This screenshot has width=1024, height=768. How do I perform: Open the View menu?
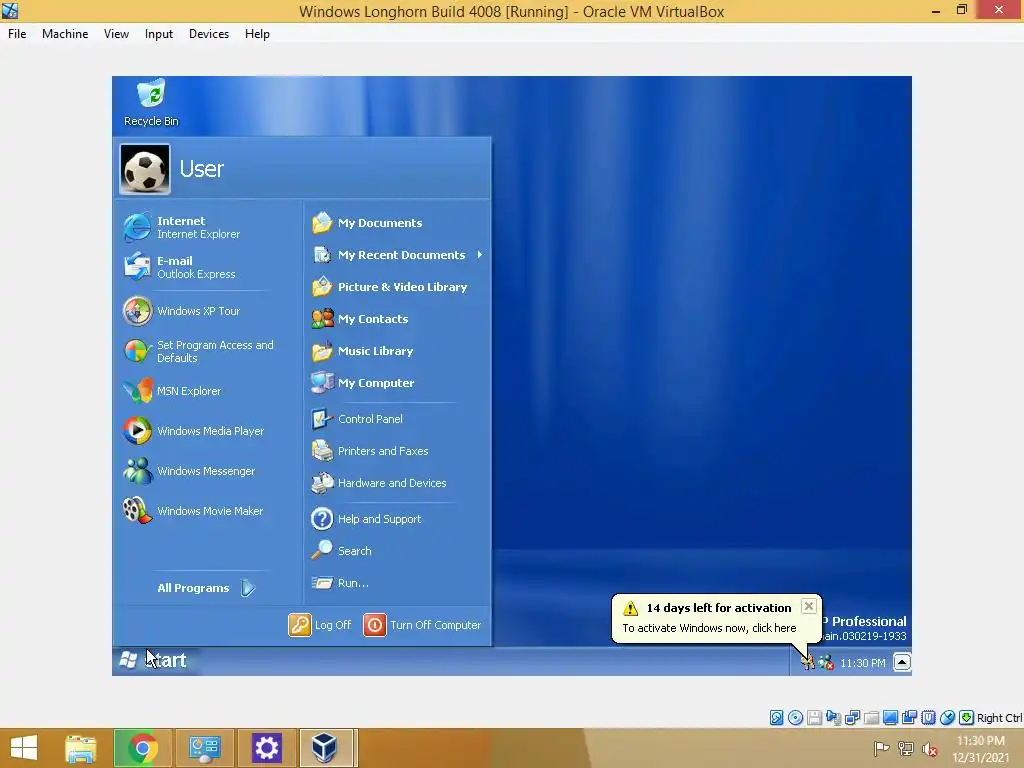click(x=116, y=34)
